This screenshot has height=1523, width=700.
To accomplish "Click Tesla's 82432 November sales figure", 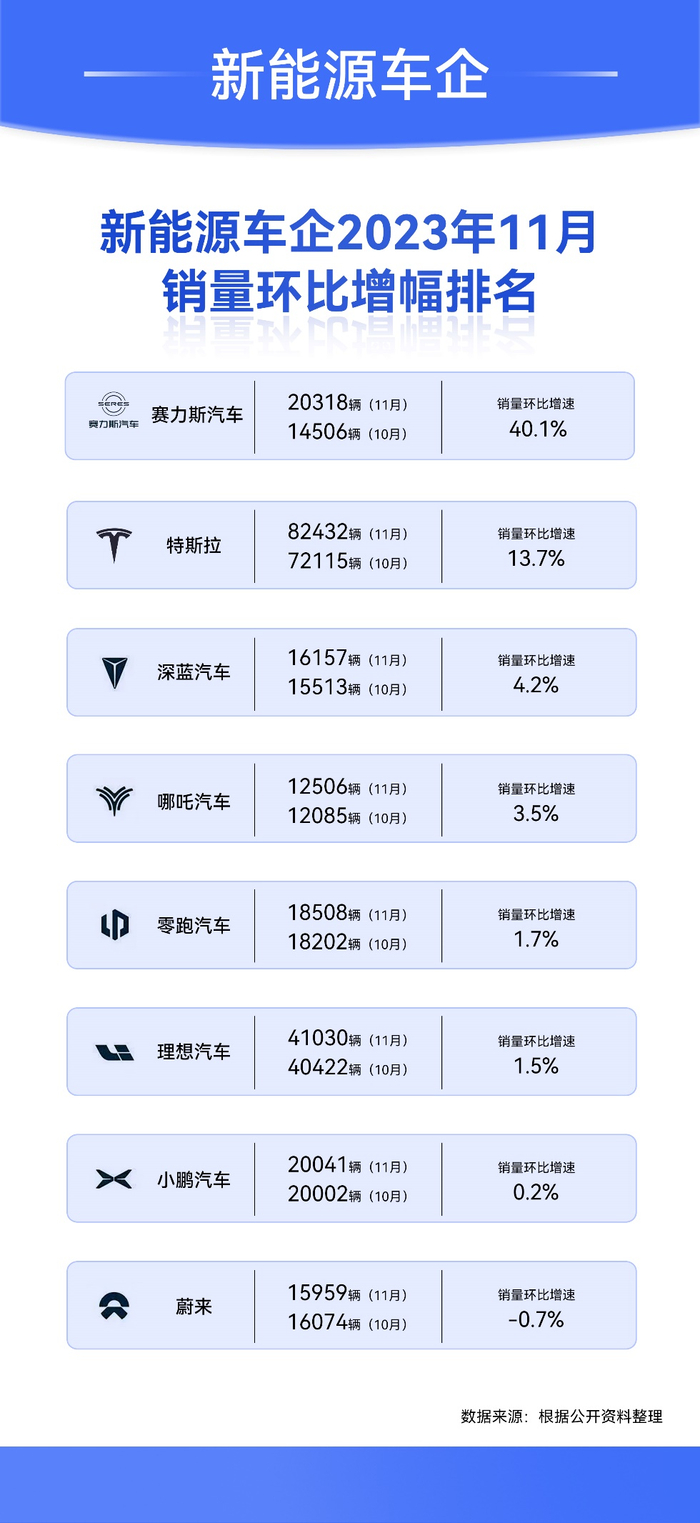I will (317, 533).
